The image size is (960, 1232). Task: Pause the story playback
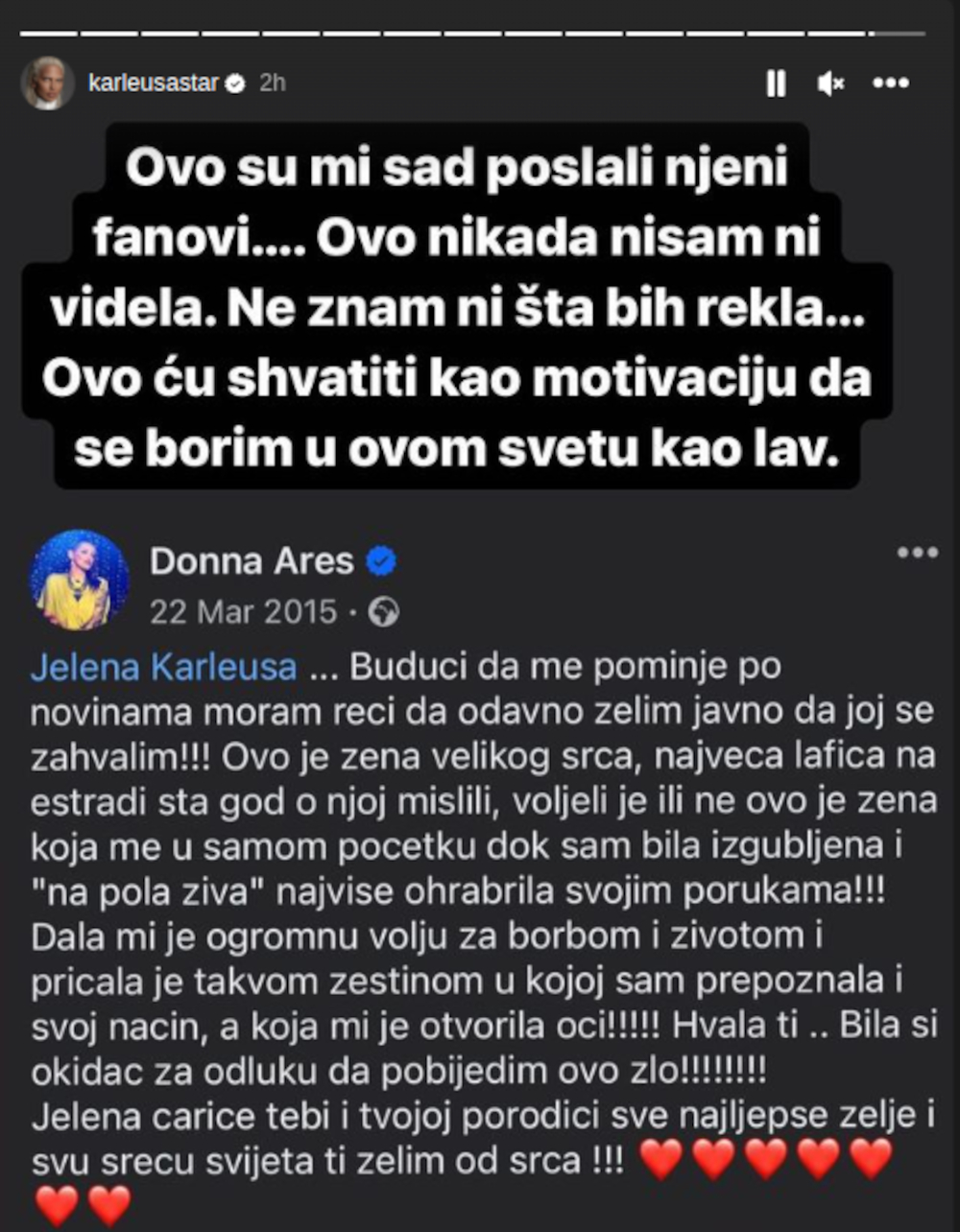tap(776, 84)
